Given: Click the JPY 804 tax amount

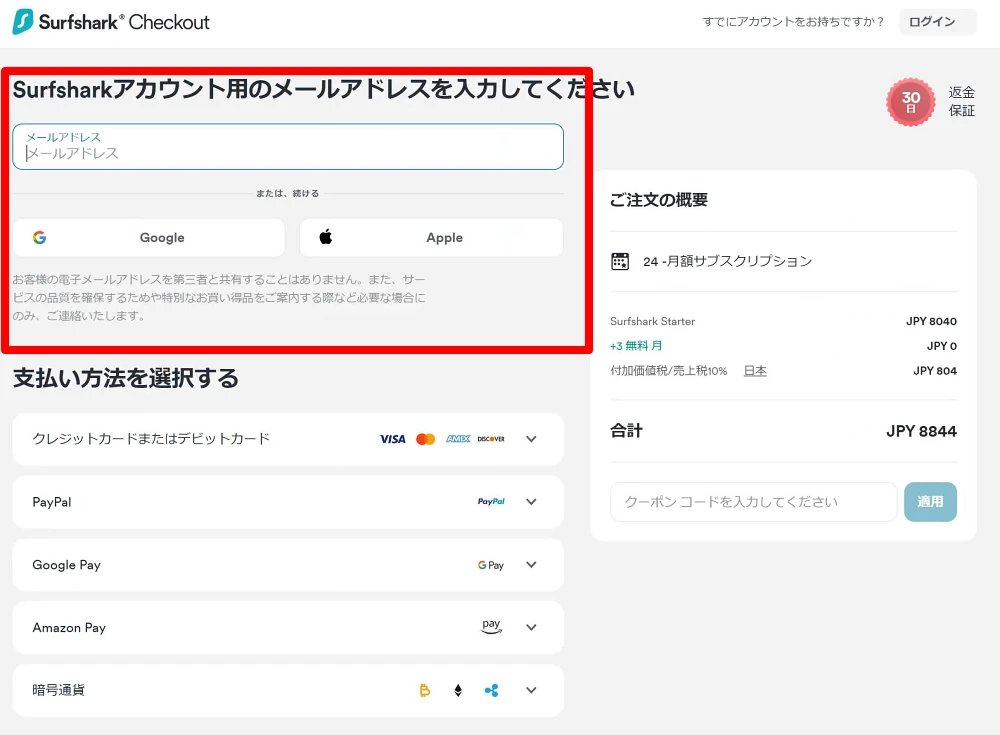Looking at the screenshot, I should [934, 371].
